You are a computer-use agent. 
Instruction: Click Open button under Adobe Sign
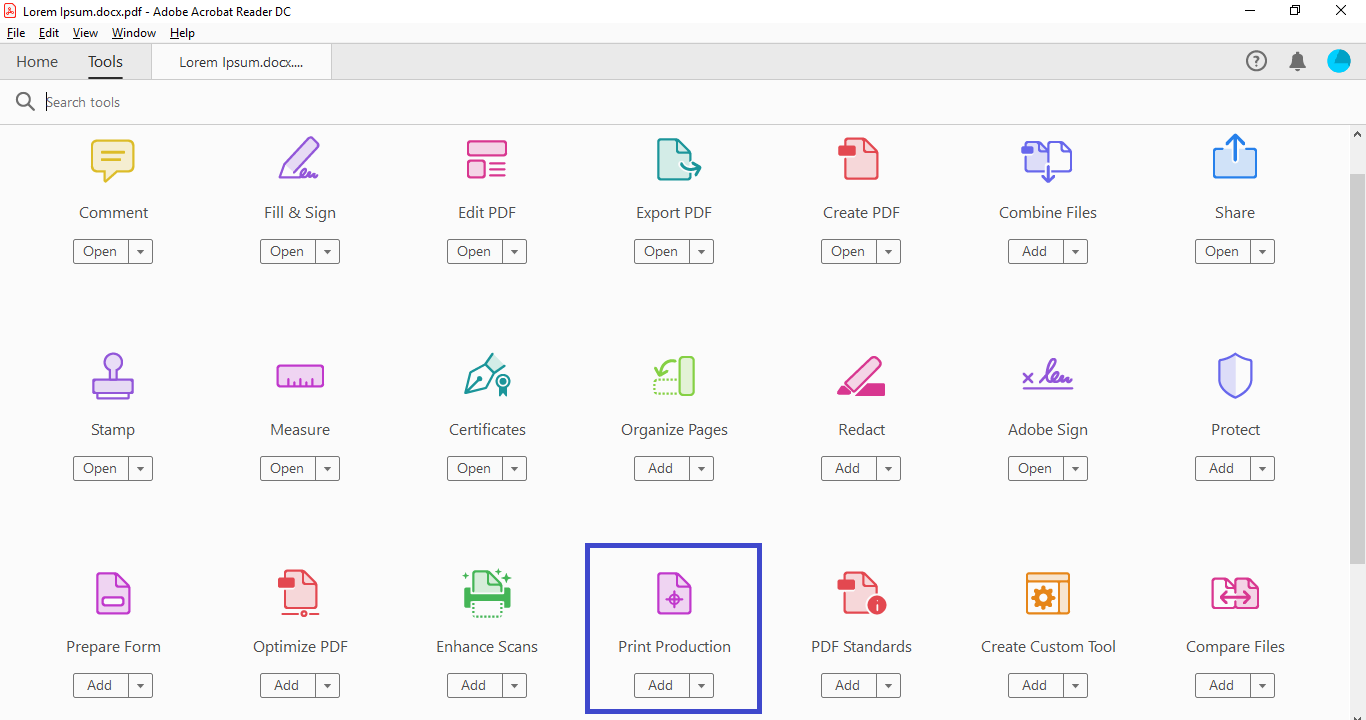pos(1035,469)
